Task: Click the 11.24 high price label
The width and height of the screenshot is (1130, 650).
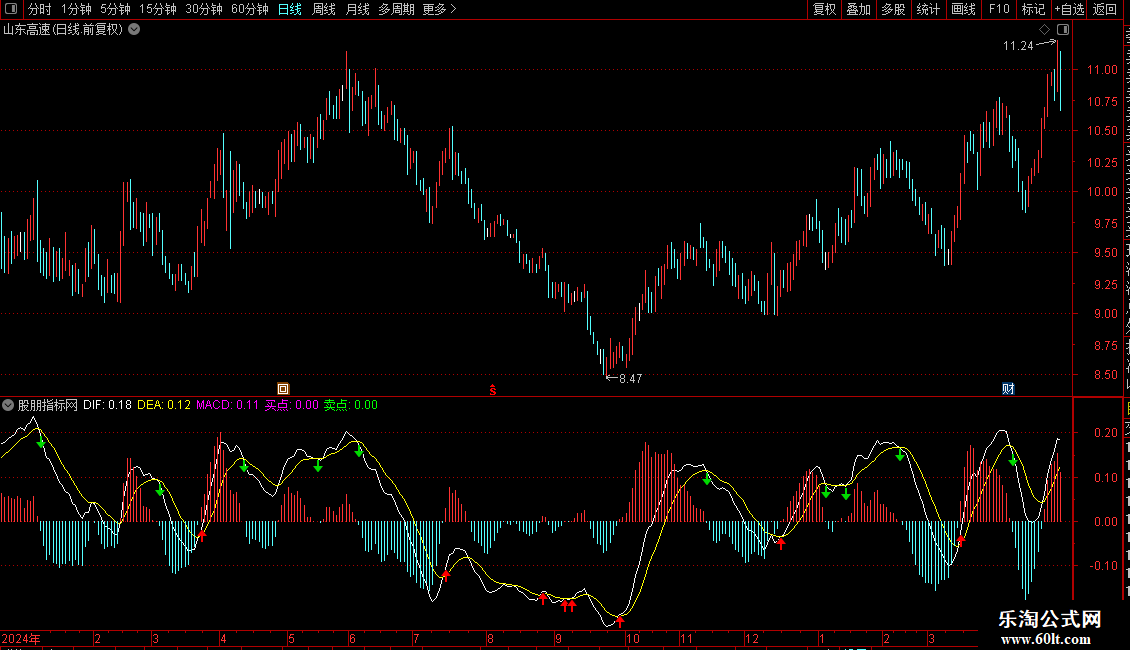Action: pos(1018,46)
